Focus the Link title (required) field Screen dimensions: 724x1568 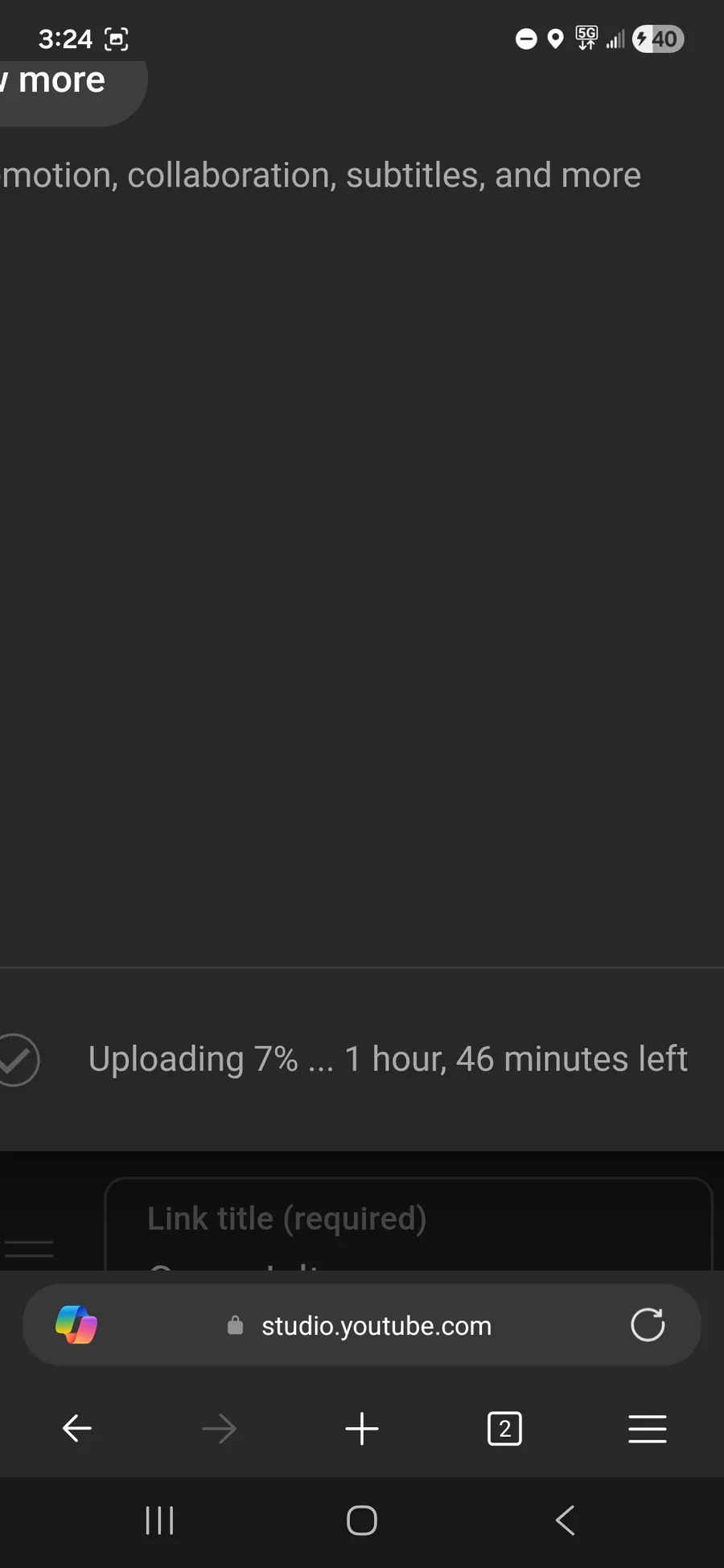(x=408, y=1221)
